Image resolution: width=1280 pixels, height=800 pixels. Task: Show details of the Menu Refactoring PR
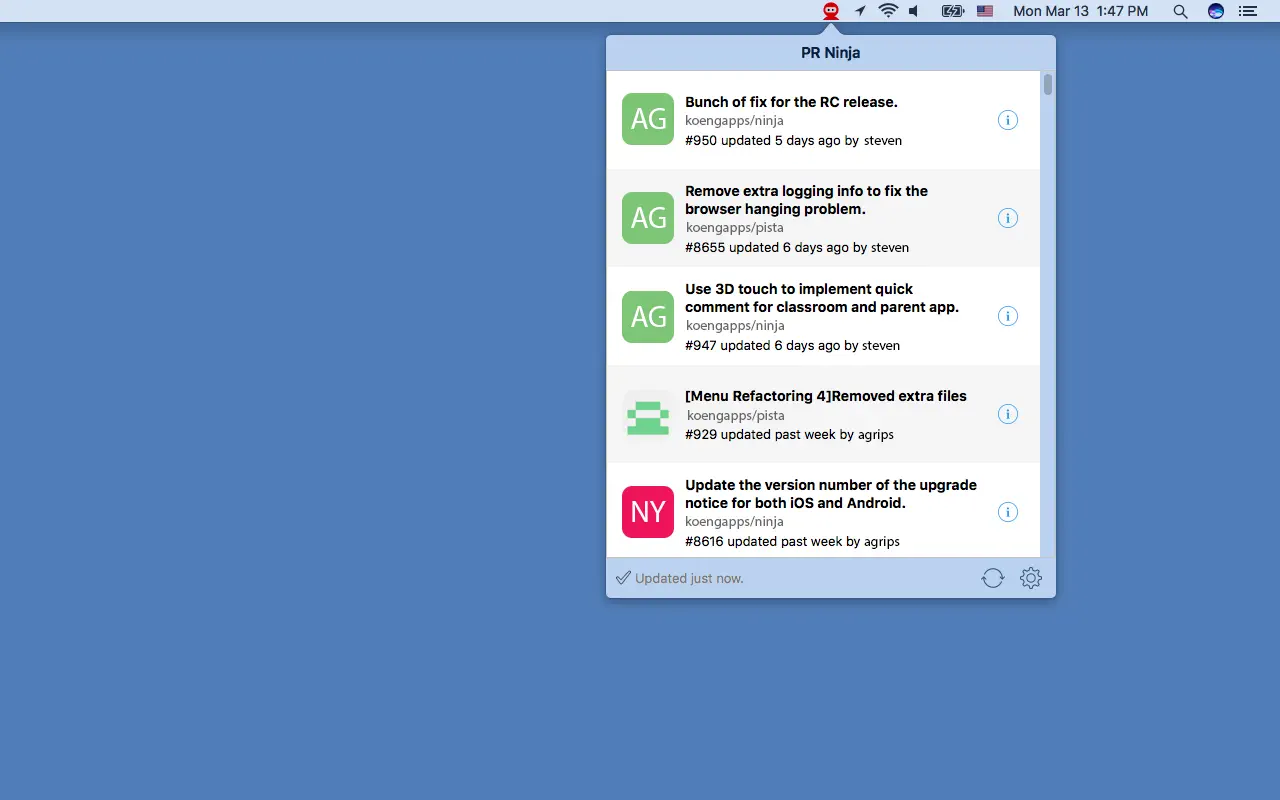tap(1007, 414)
